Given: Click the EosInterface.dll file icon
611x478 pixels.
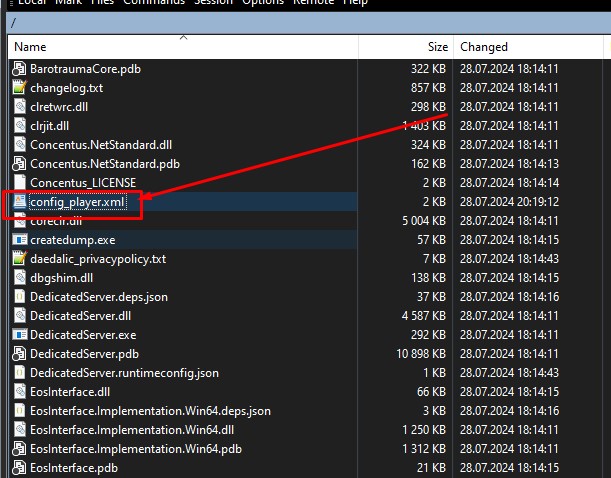Looking at the screenshot, I should click(x=19, y=392).
